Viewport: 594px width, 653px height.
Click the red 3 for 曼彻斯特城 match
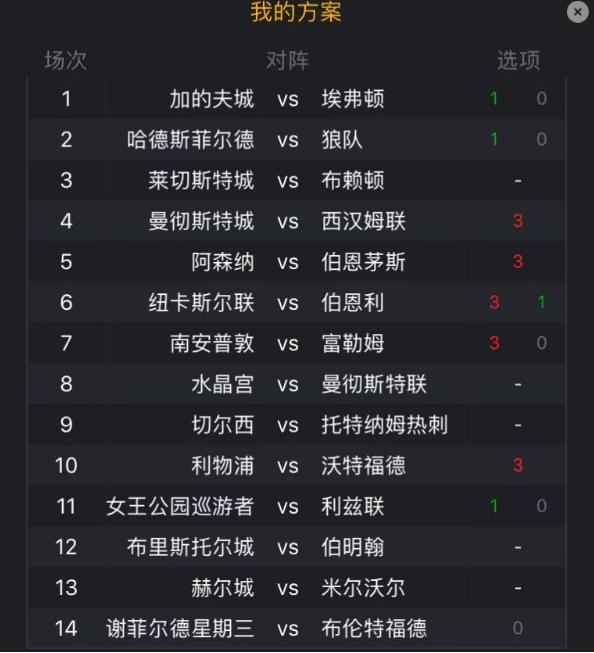[x=518, y=221]
